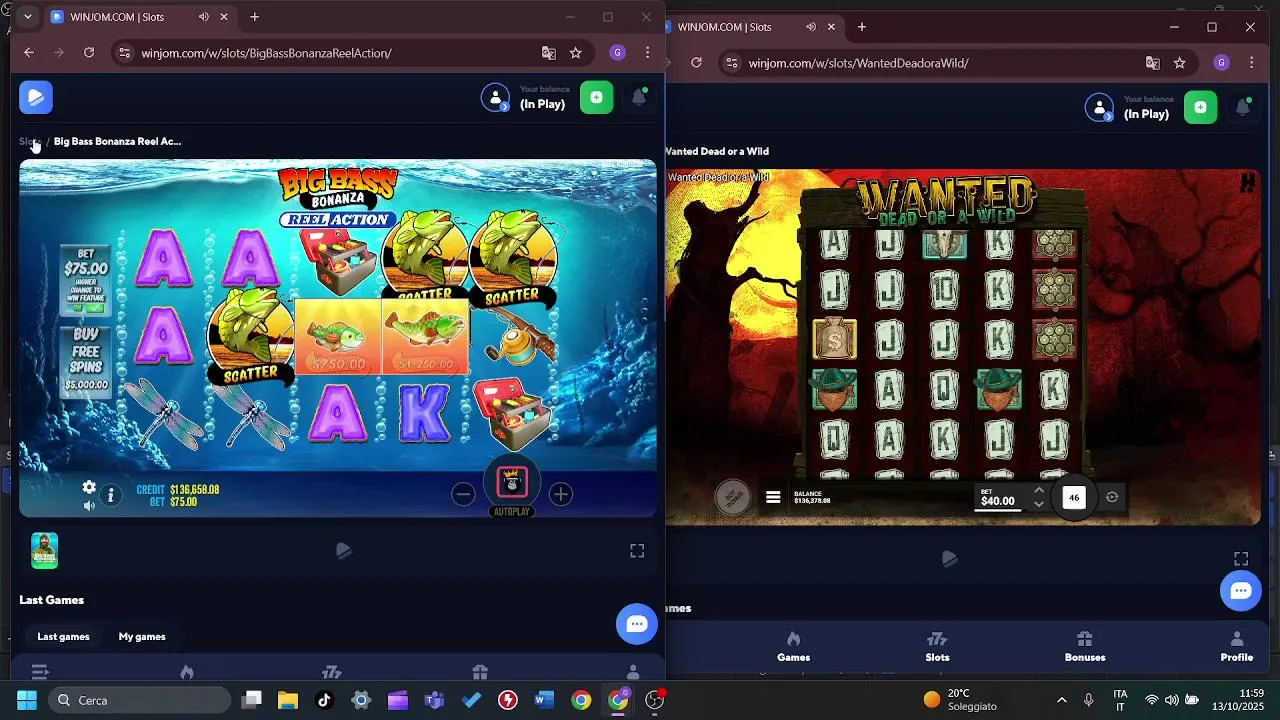Open clock showing 11:59 13/10/2025

(1238, 700)
